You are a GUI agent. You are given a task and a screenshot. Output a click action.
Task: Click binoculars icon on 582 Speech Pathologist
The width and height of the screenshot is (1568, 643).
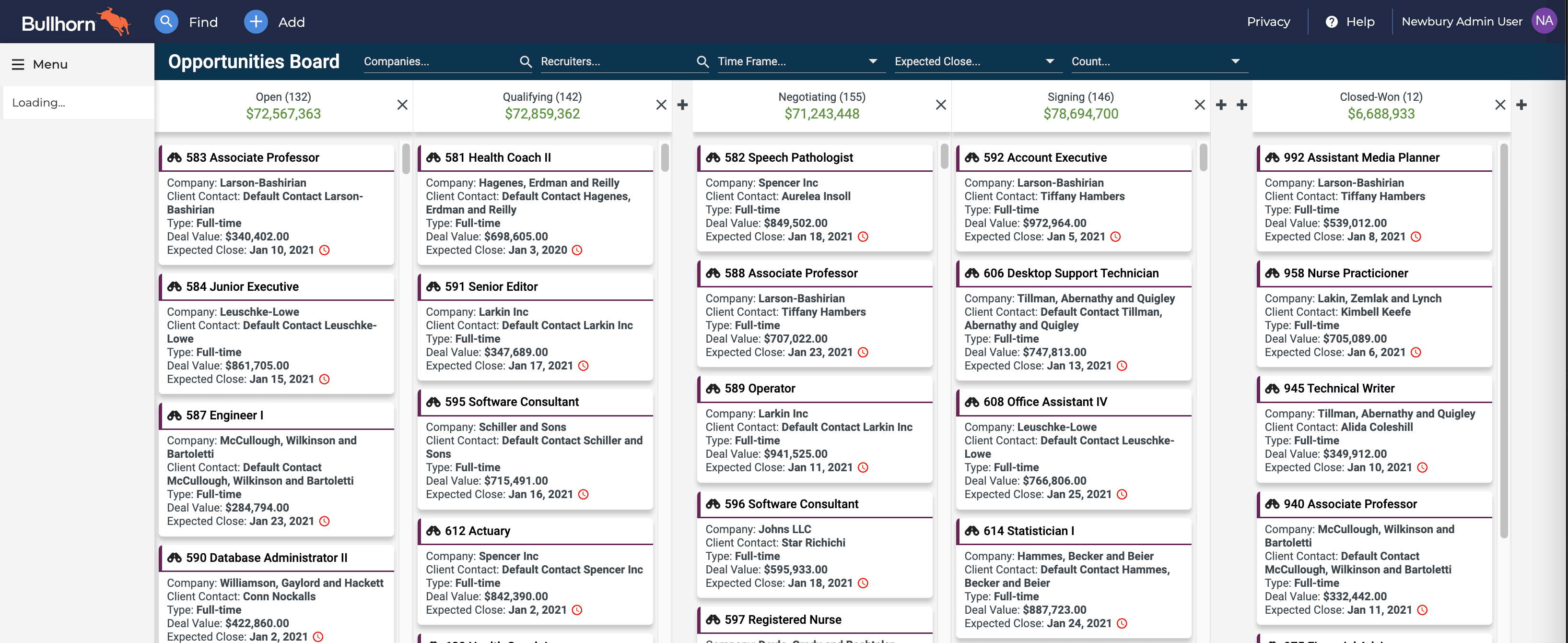713,158
